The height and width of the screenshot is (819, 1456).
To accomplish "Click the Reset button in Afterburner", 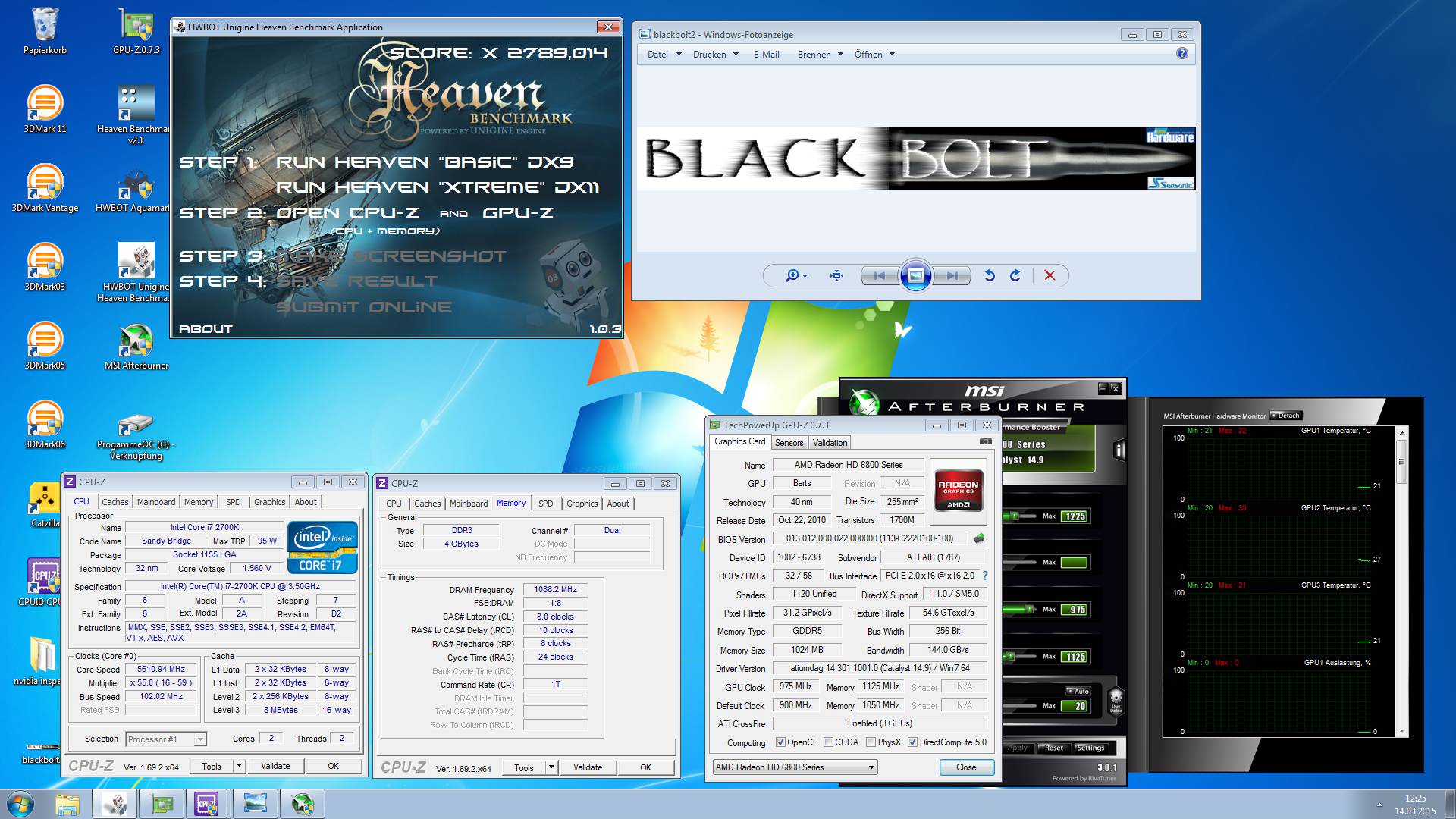I will pos(1053,748).
